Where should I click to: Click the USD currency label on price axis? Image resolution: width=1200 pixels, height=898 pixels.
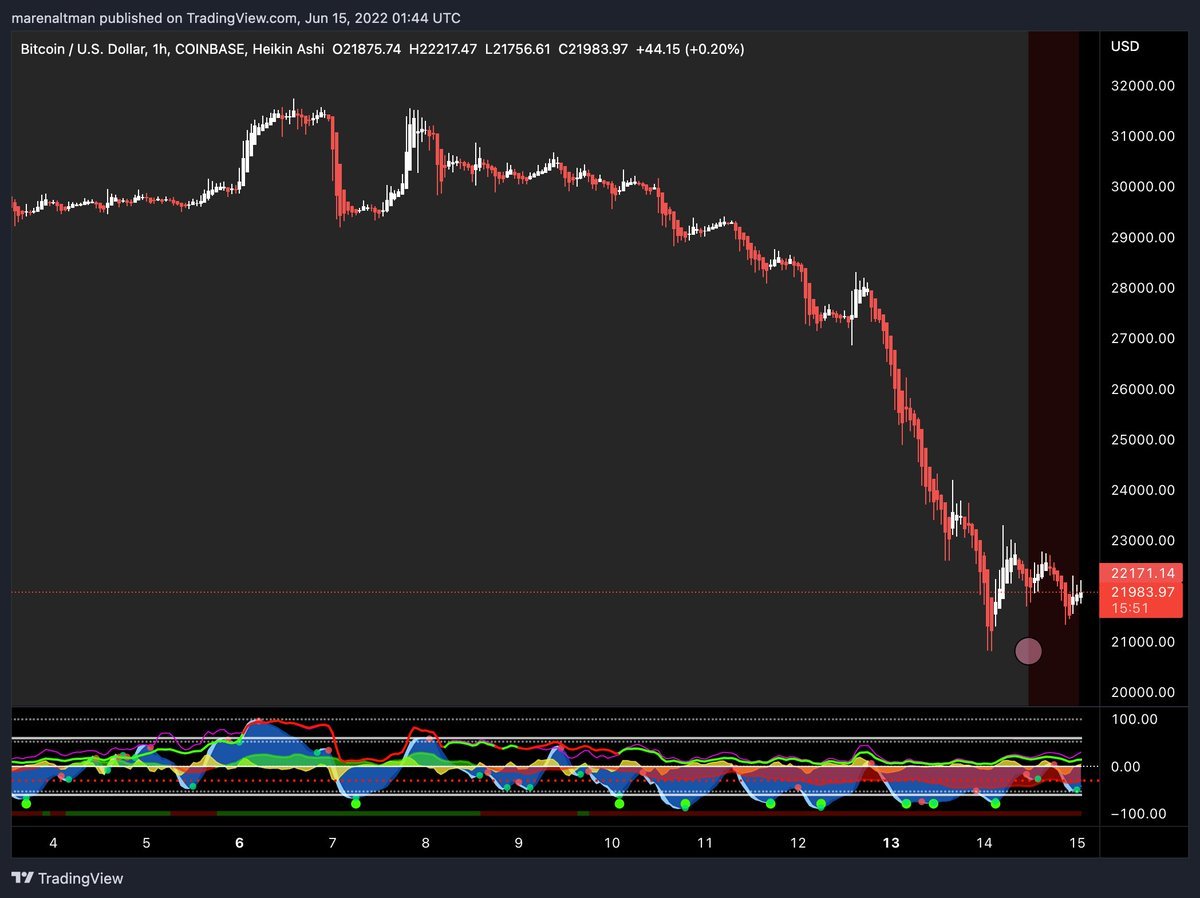point(1125,46)
